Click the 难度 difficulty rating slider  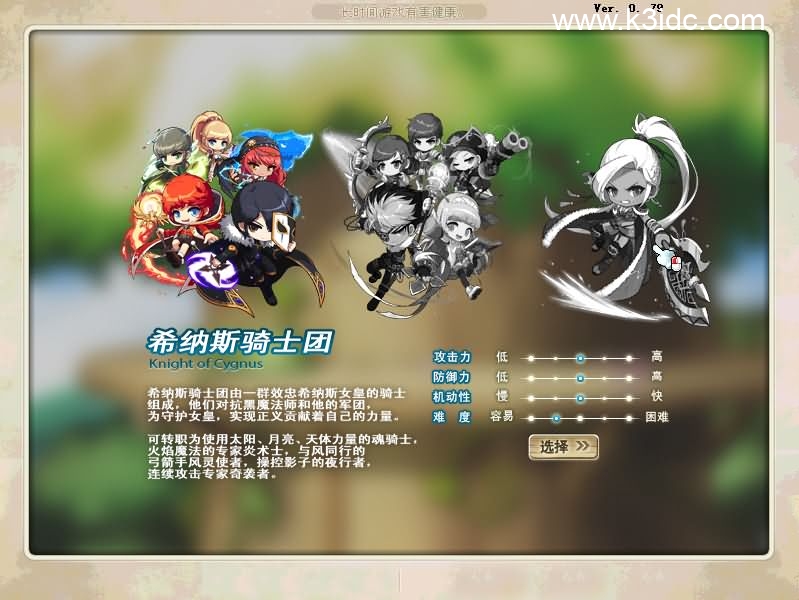point(580,418)
